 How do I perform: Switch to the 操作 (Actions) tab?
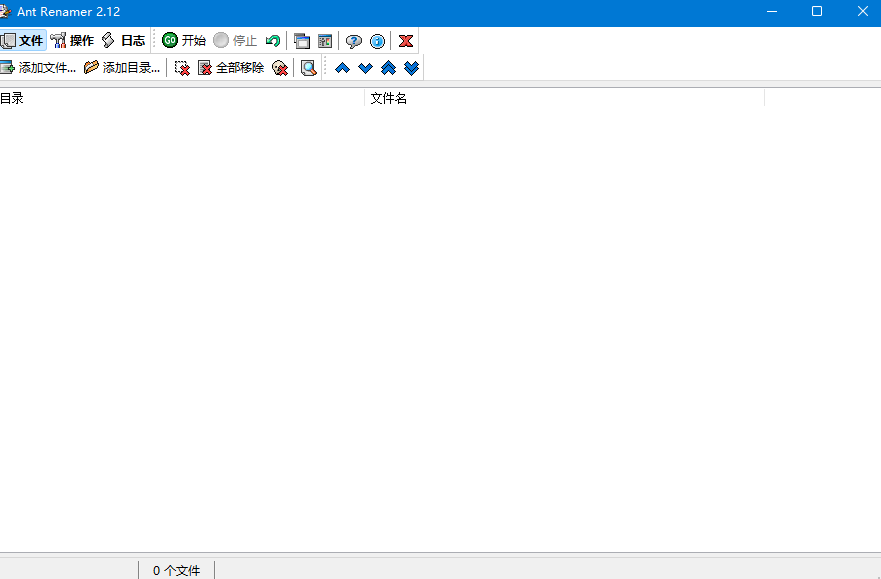coord(72,40)
